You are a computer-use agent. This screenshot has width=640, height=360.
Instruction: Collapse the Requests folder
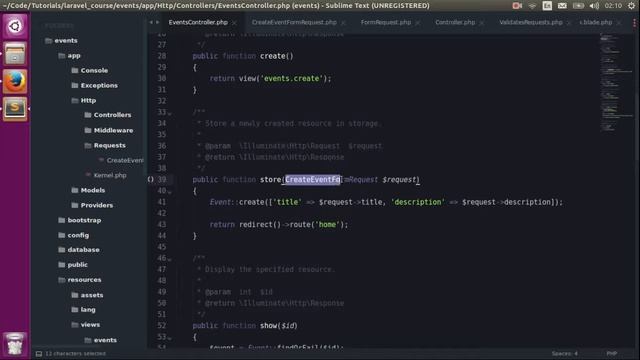(x=88, y=145)
